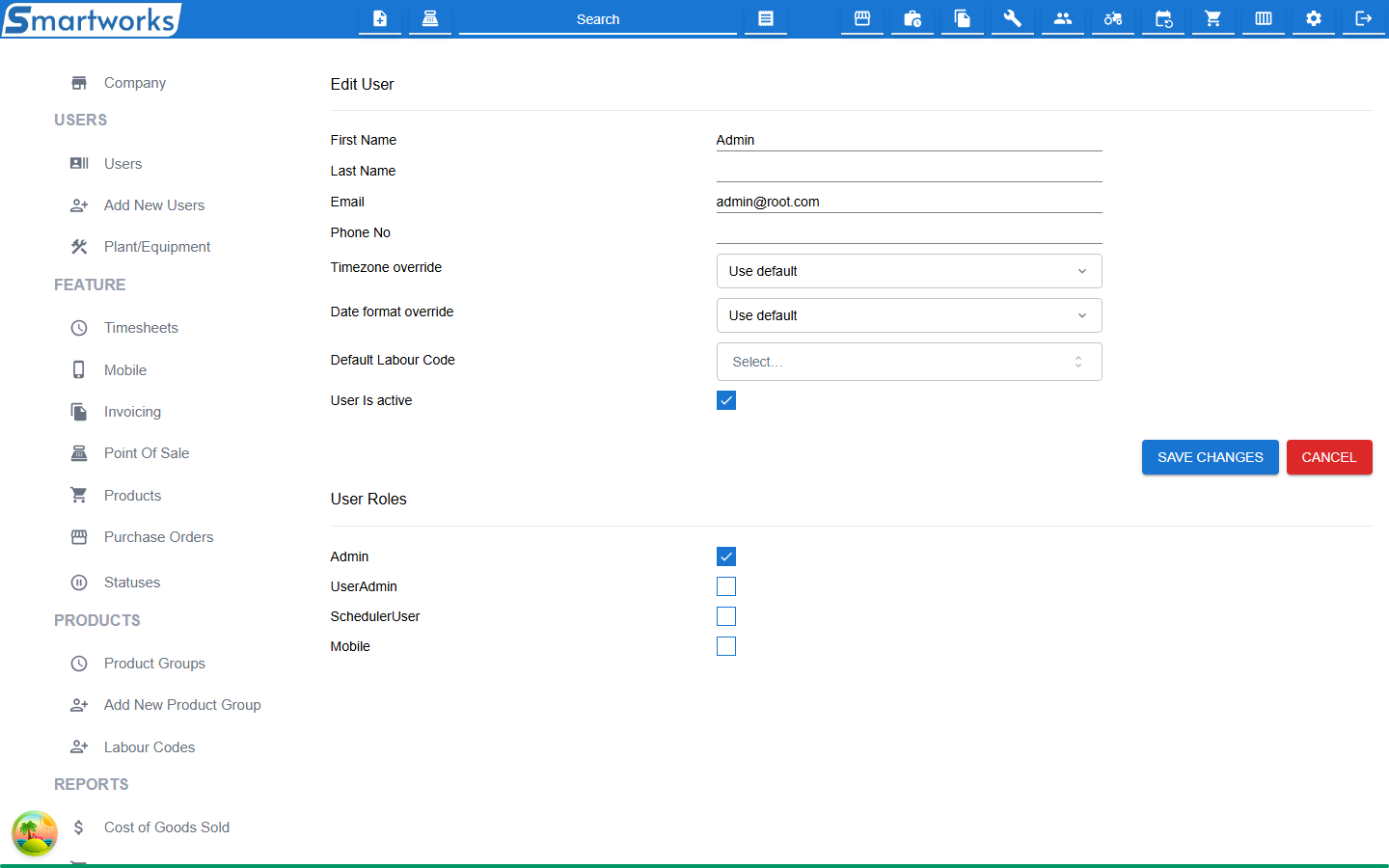Screen dimensions: 1389x868
Task: Click the logout icon in top toolbar
Action: 1364,18
